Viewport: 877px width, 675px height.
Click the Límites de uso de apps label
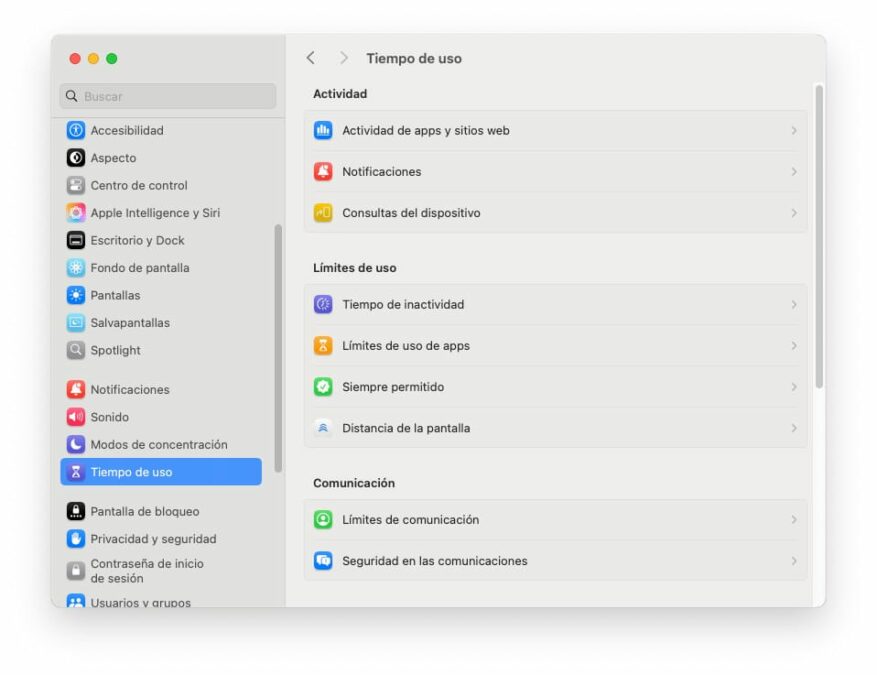click(x=406, y=346)
